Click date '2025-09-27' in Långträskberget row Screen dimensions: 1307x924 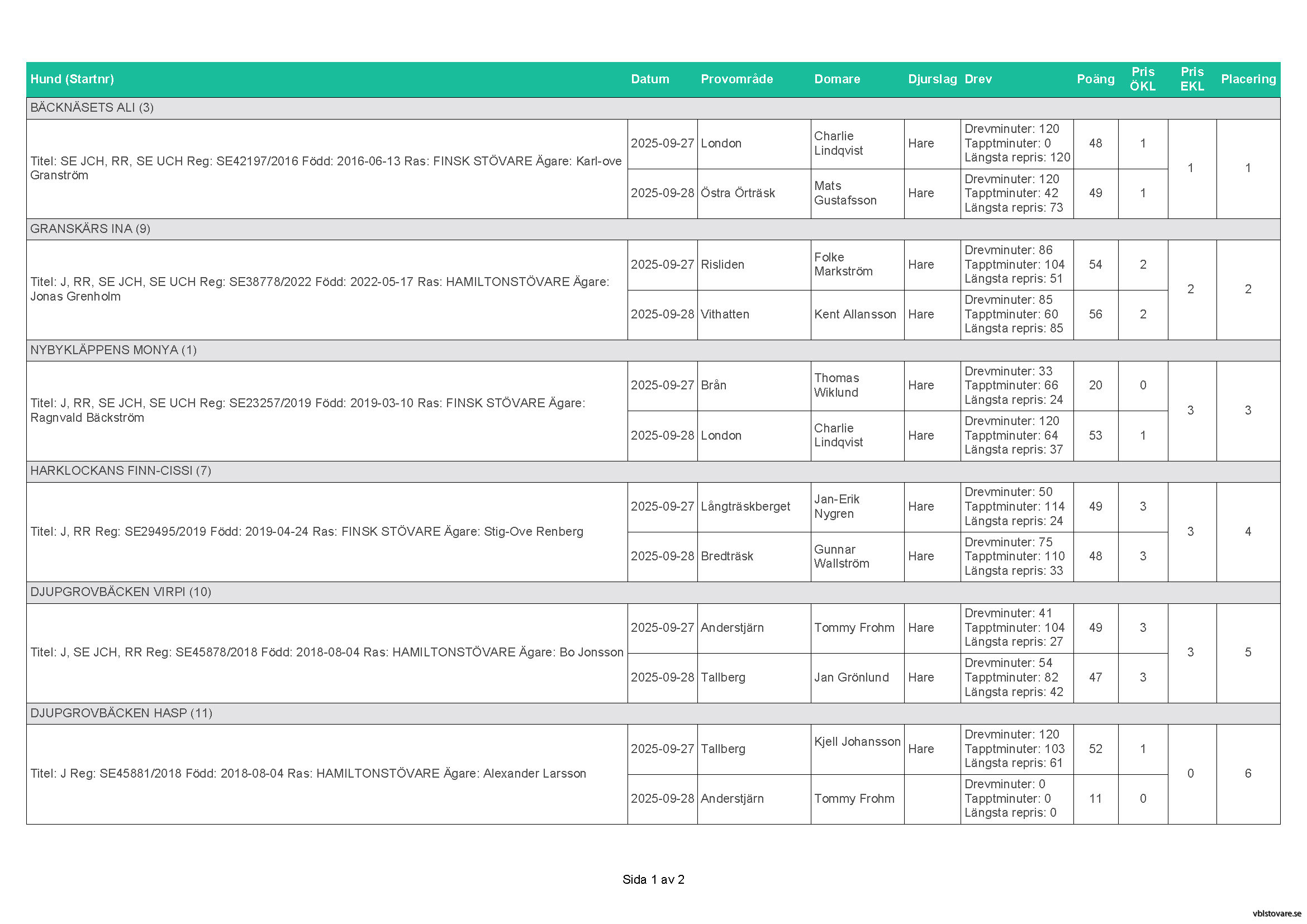(663, 507)
